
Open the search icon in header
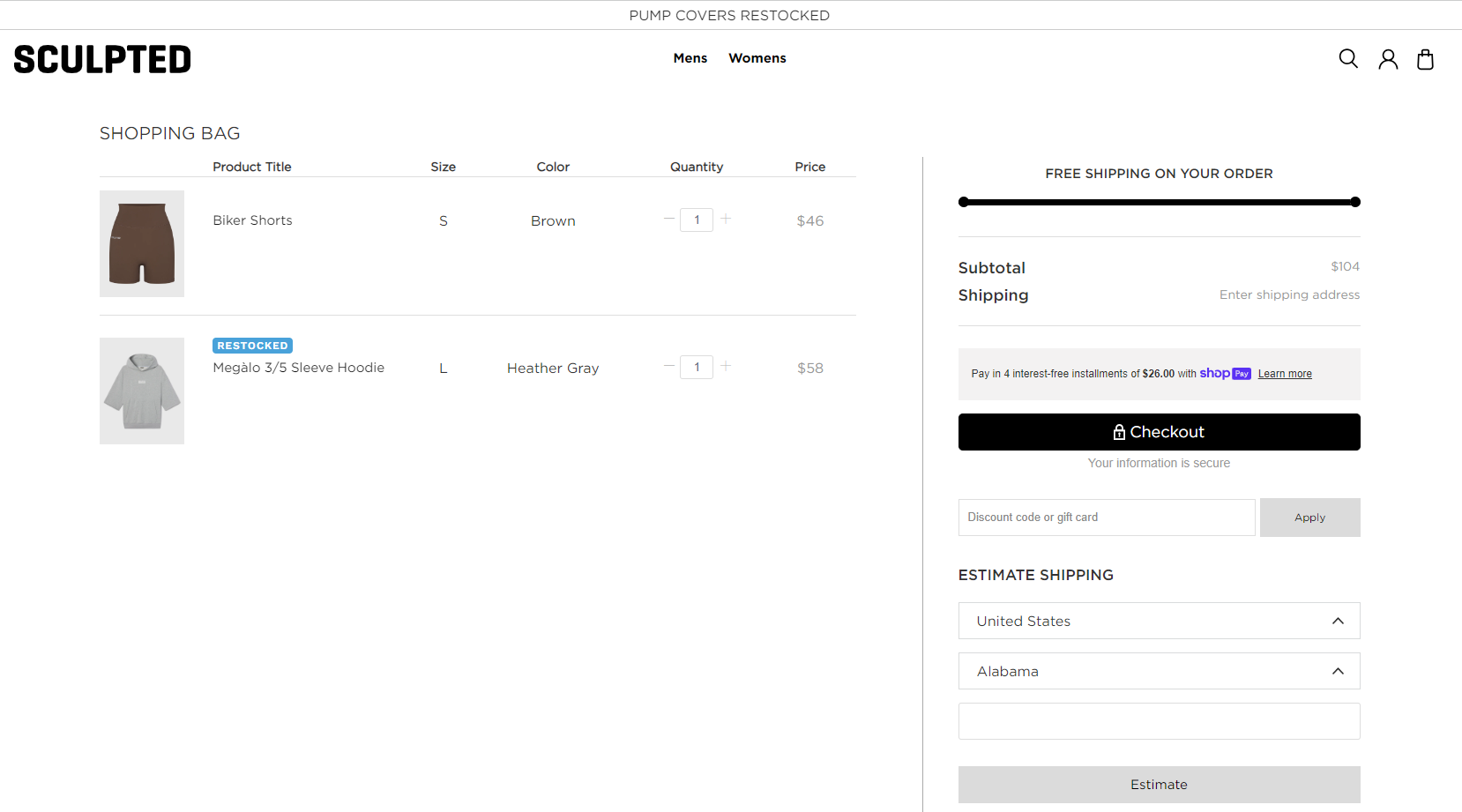(x=1347, y=59)
